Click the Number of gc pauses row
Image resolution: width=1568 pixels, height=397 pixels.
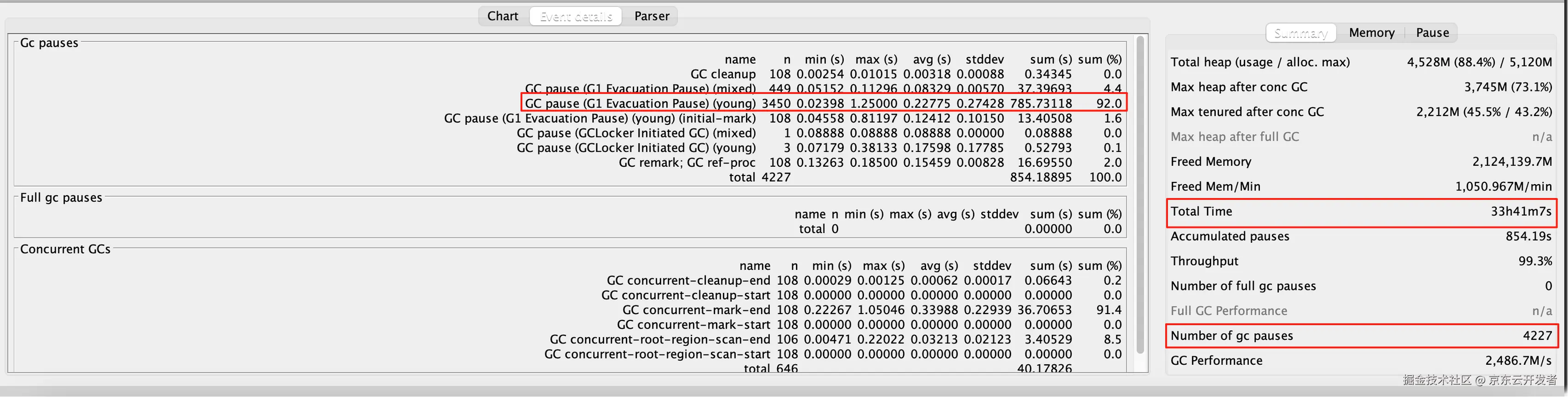(x=1361, y=336)
